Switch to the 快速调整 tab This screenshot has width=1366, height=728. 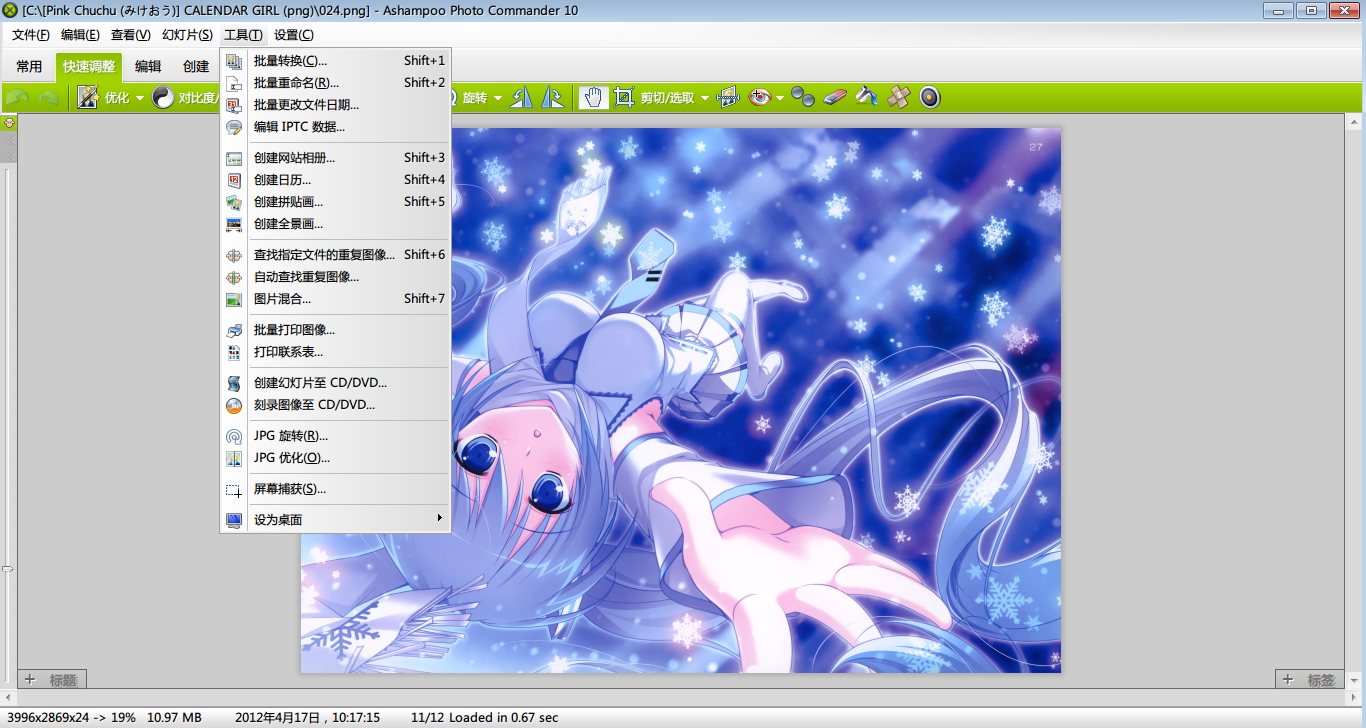click(89, 67)
